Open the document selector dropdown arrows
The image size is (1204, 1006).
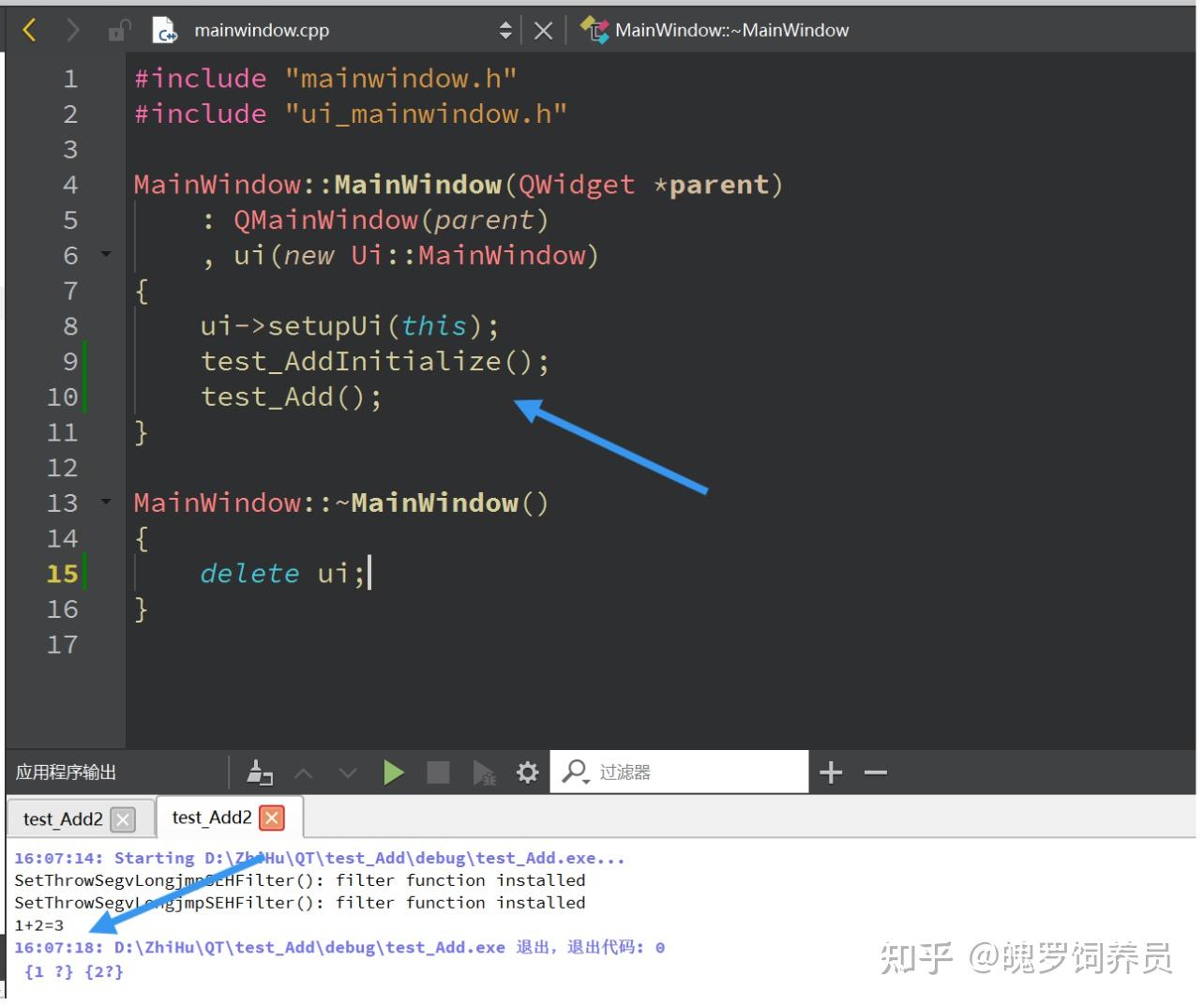(x=505, y=29)
